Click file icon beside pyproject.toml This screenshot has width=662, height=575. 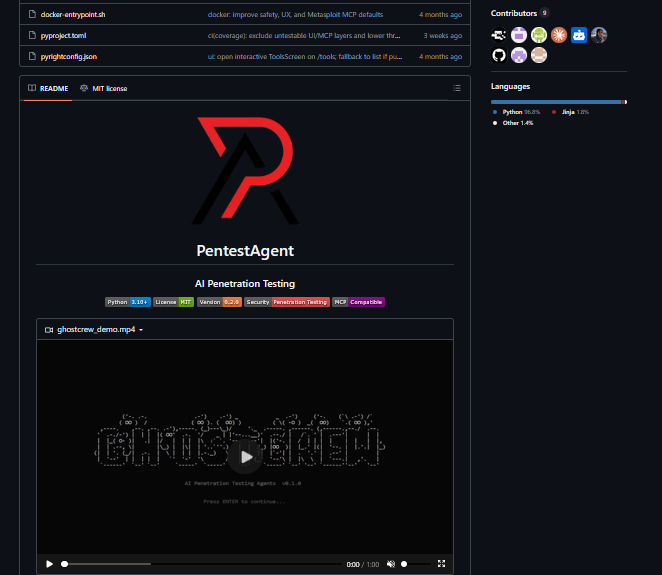[32, 35]
